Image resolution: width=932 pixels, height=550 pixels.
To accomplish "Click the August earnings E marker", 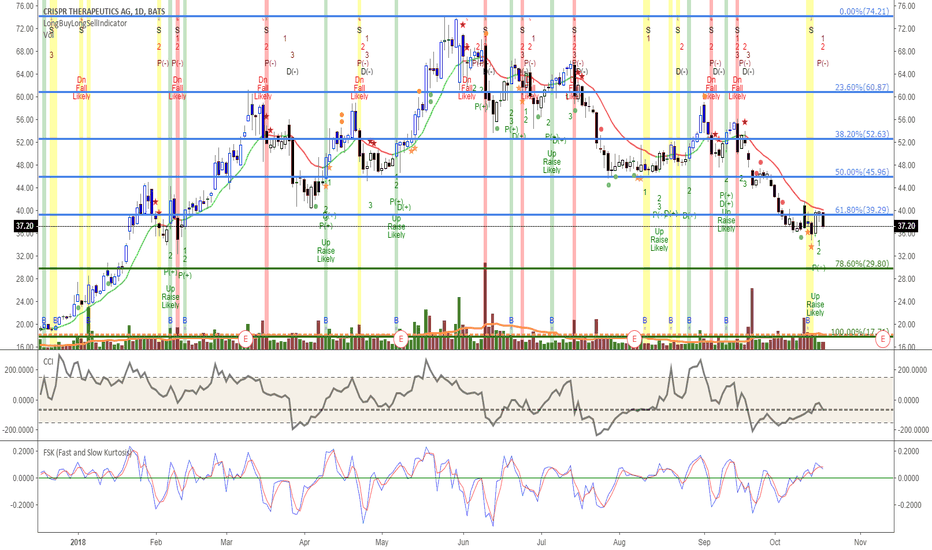I will point(634,339).
